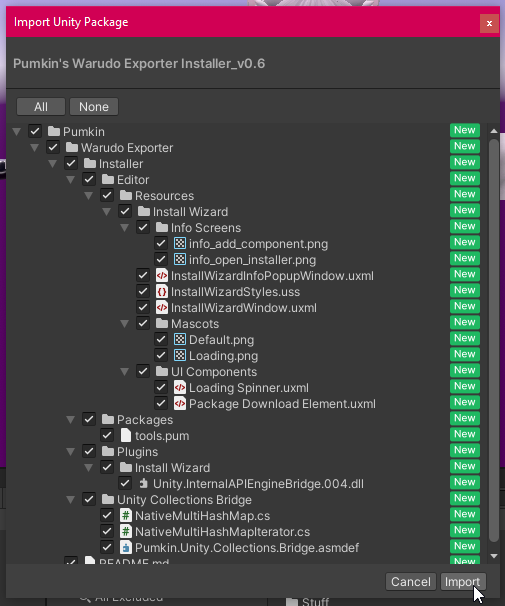The image size is (505, 606).
Task: Click the InstallWizardStyles.uss stylesheet icon
Action: [x=162, y=291]
